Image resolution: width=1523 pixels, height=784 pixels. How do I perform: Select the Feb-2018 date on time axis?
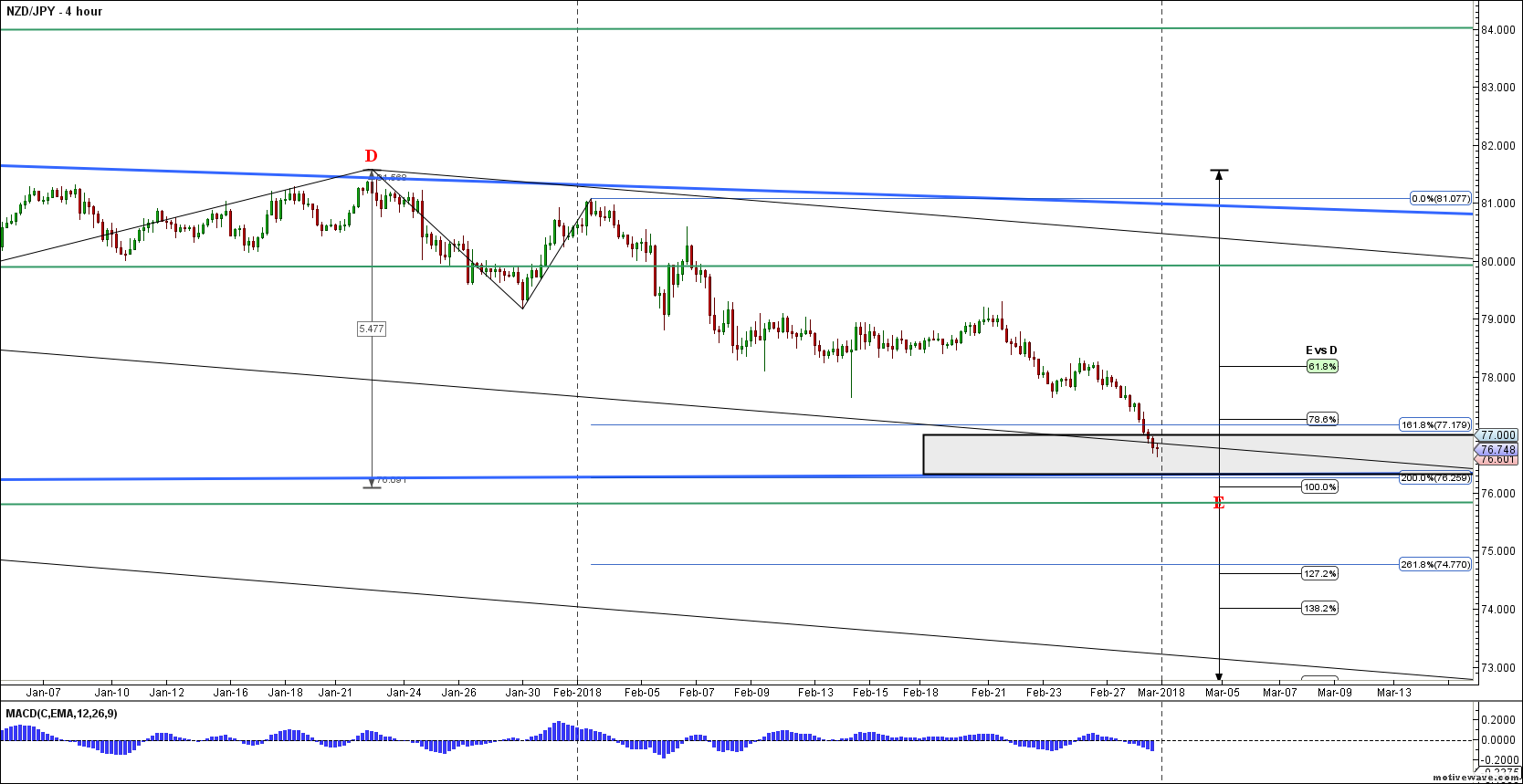pos(577,693)
